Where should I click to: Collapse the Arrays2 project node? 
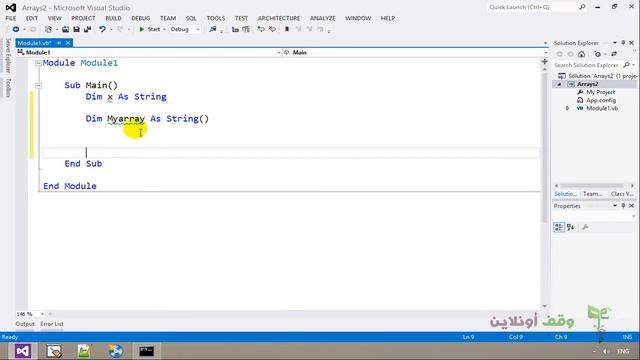559,84
